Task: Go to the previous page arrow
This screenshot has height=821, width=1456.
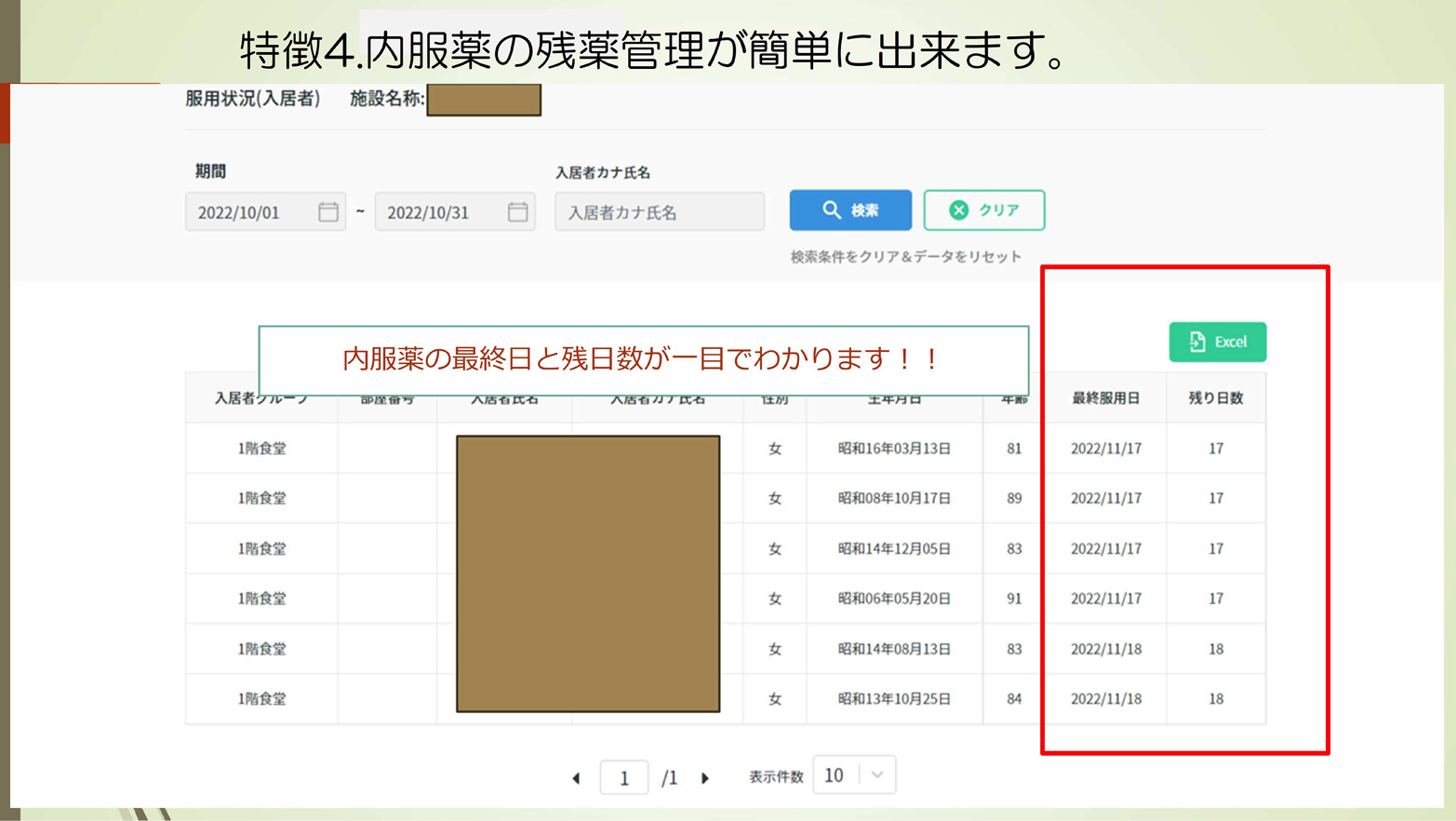Action: point(576,777)
